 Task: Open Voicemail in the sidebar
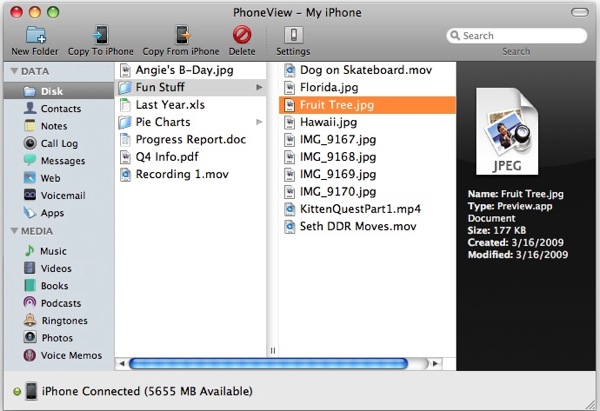pyautogui.click(x=59, y=196)
